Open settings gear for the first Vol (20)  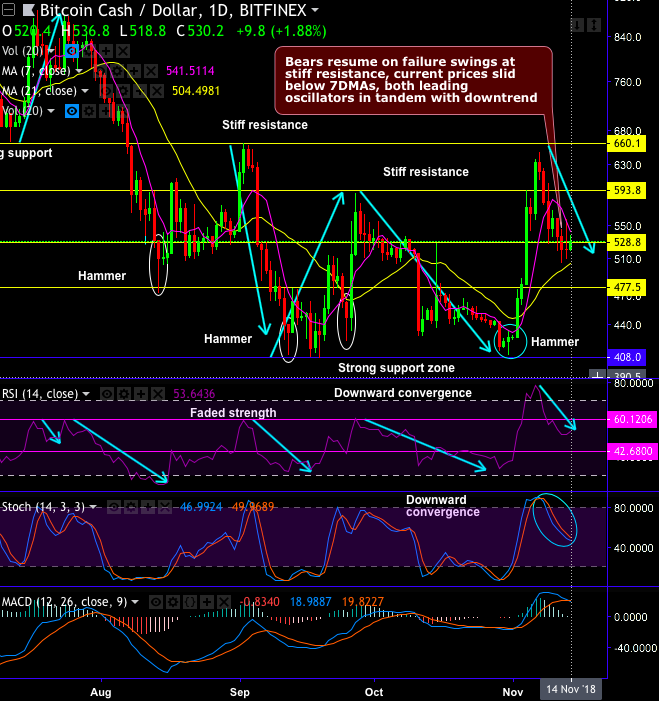(x=89, y=51)
